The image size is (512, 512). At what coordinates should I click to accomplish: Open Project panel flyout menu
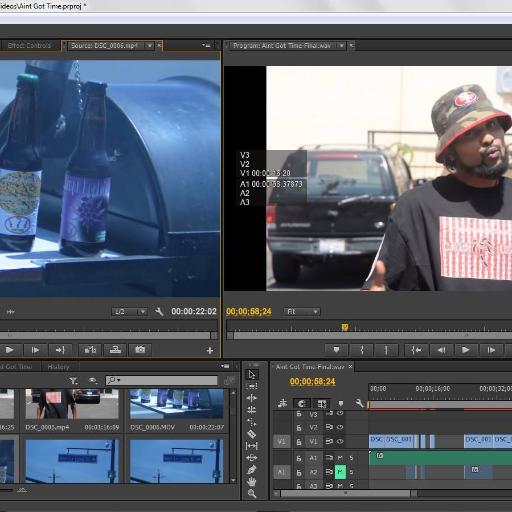(225, 366)
